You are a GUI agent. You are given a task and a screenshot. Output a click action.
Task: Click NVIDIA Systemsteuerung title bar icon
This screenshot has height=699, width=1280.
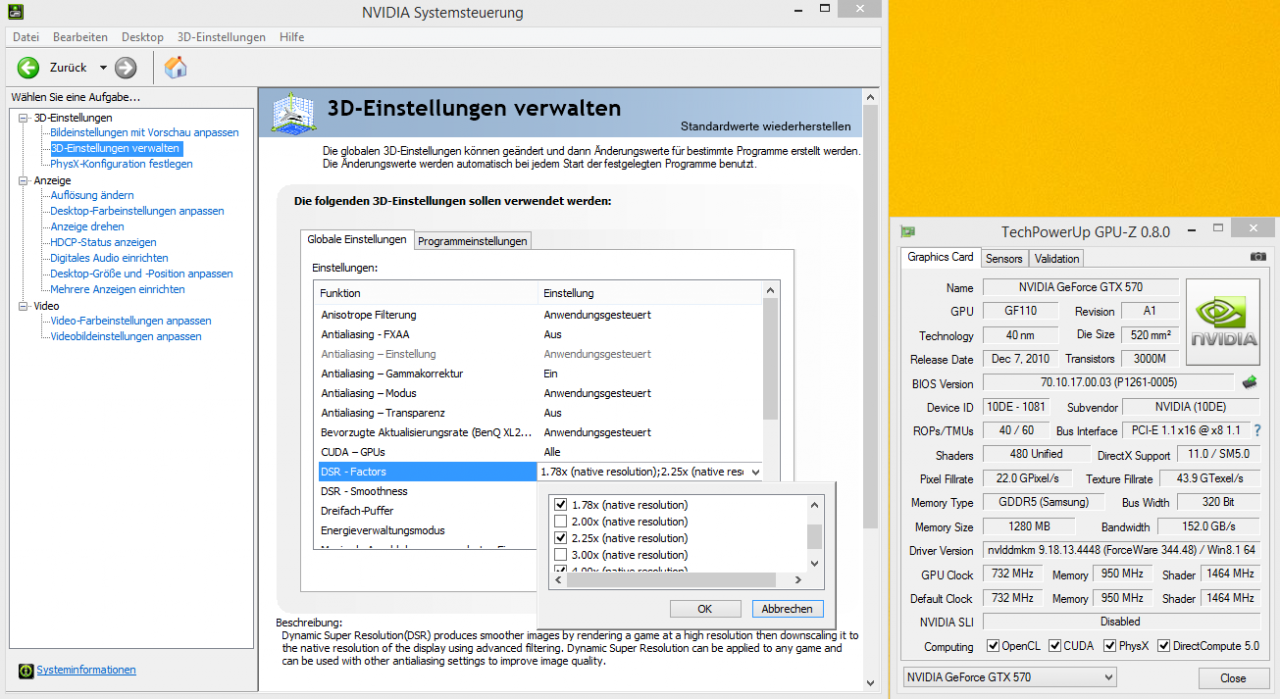point(15,12)
